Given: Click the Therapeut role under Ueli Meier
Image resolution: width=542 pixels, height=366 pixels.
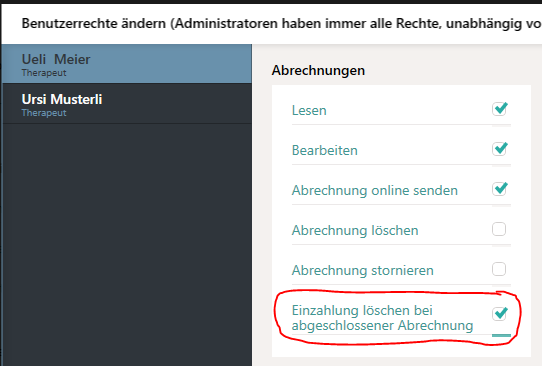Looking at the screenshot, I should tap(44, 73).
